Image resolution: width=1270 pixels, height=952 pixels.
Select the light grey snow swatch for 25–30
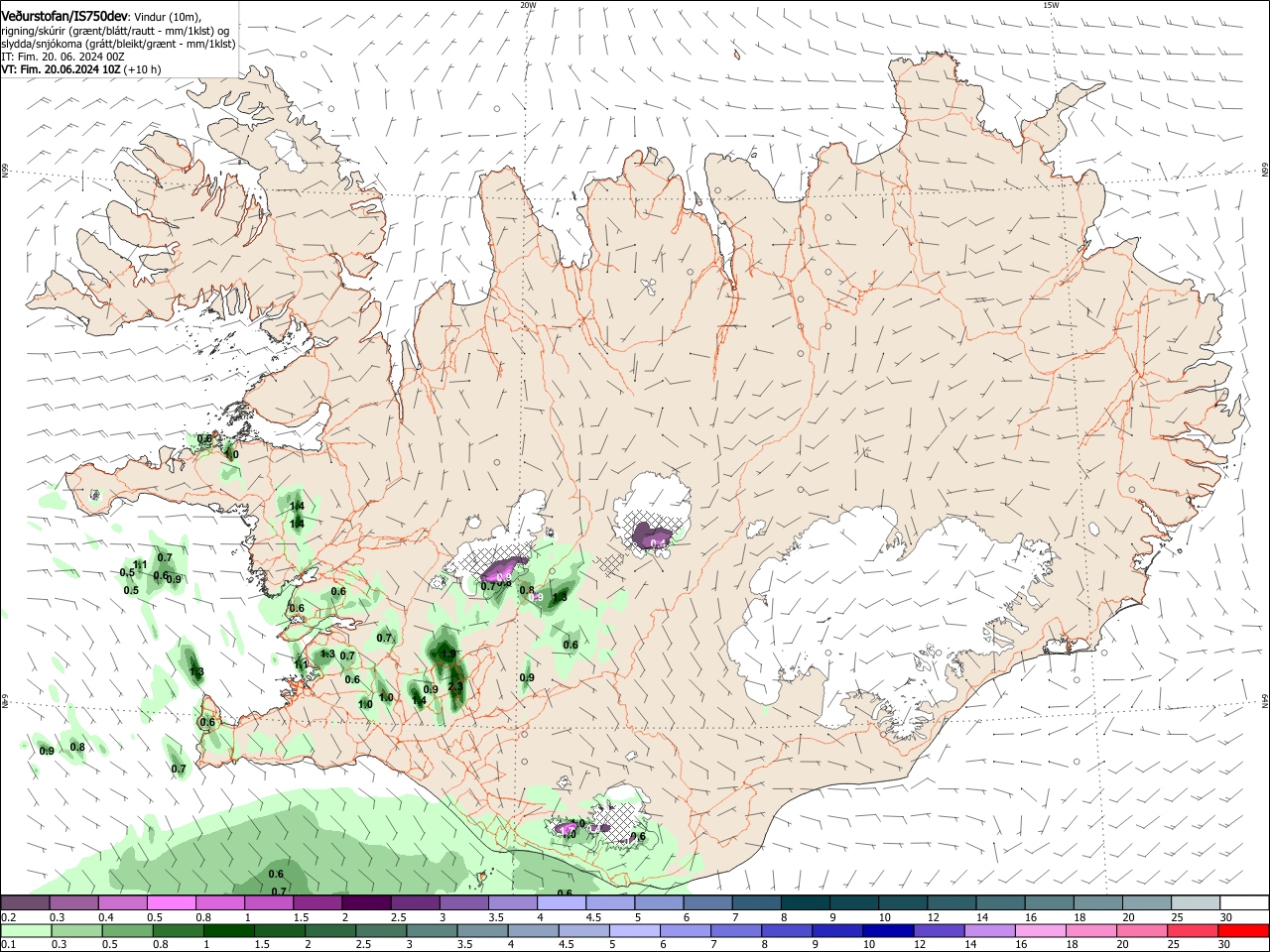pyautogui.click(x=1196, y=903)
